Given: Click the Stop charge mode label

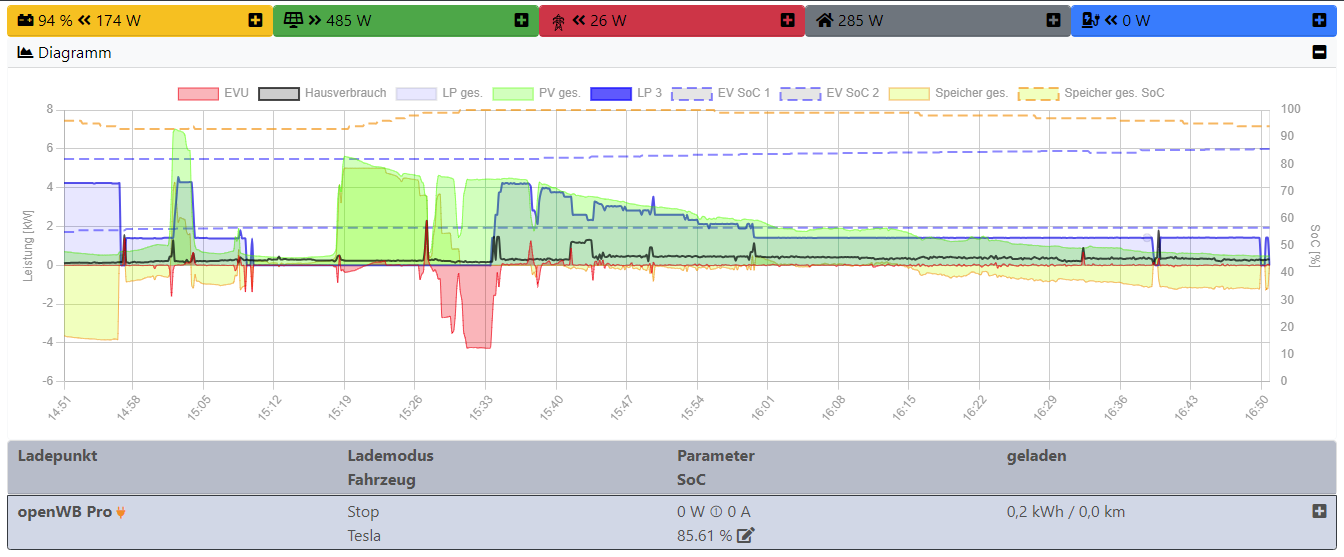Looking at the screenshot, I should (363, 512).
